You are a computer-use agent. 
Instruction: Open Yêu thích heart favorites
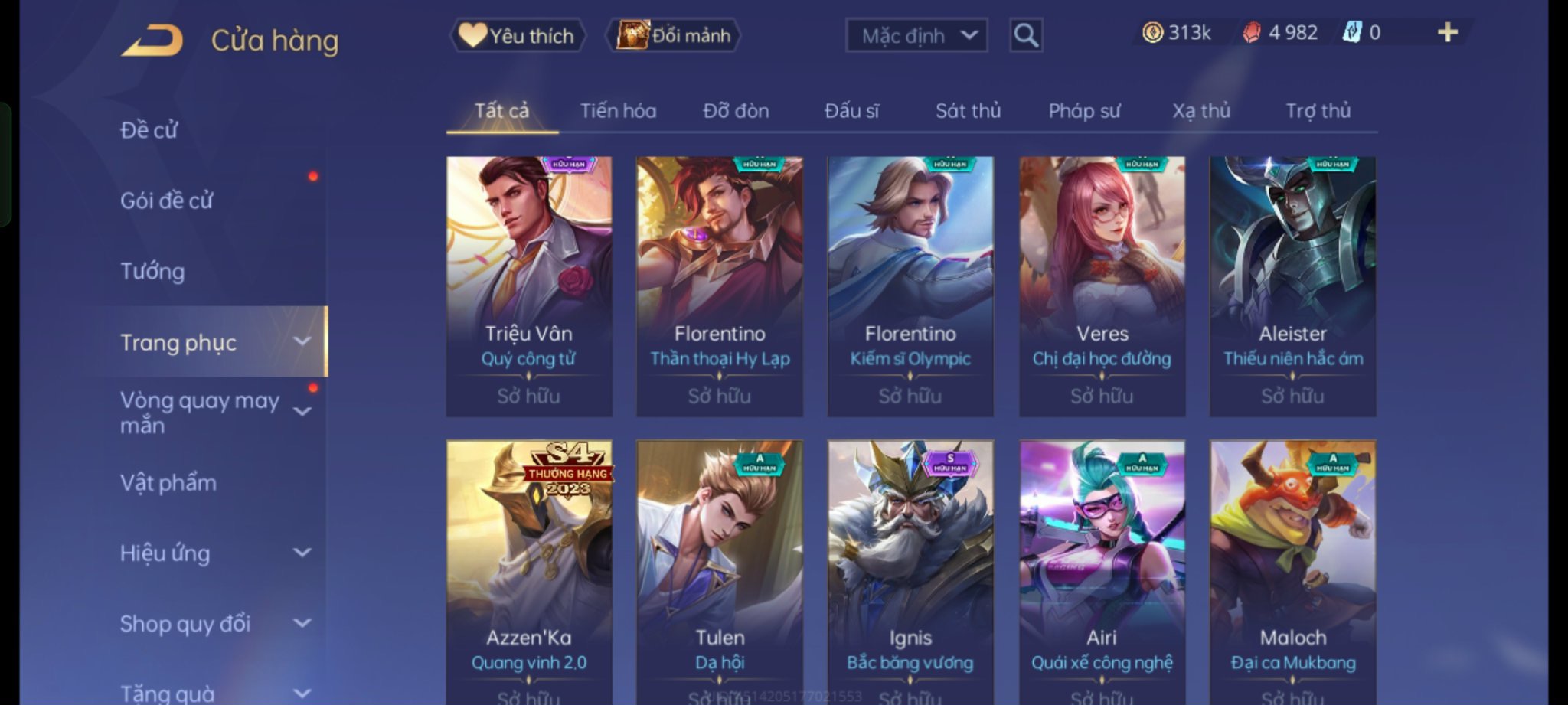point(518,35)
